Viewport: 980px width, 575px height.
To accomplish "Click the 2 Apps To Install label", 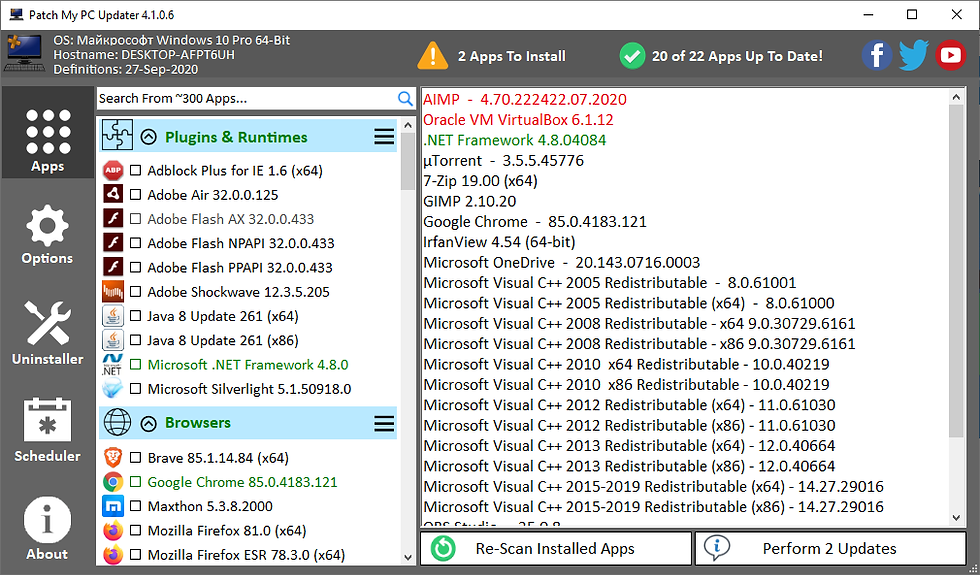I will tap(511, 56).
